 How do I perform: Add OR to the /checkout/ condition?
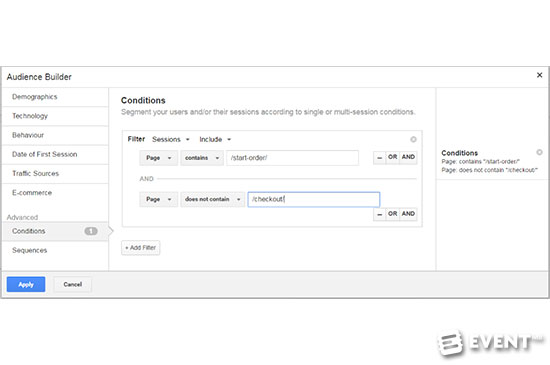pyautogui.click(x=393, y=214)
